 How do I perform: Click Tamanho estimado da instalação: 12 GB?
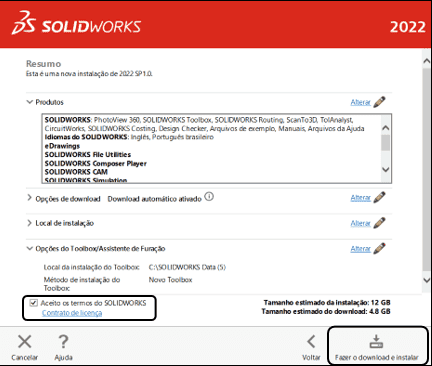click(327, 303)
